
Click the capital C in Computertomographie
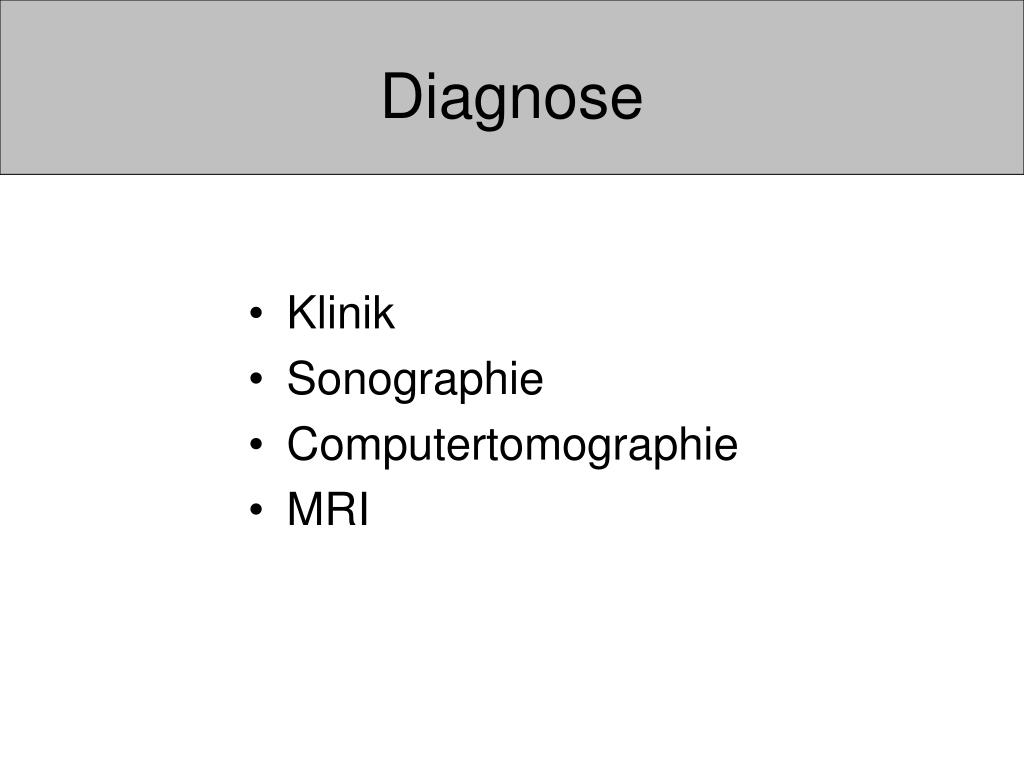pos(305,443)
